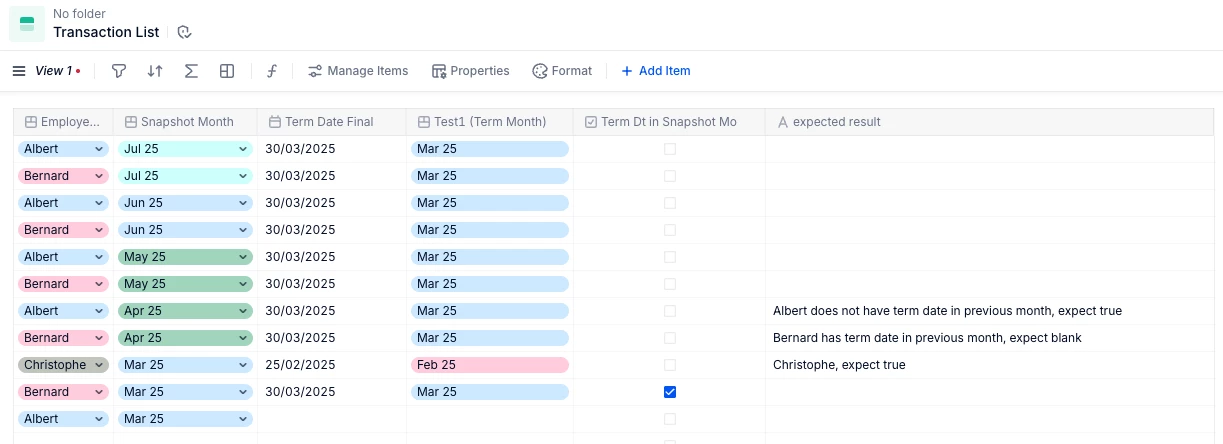Click the sync status icon beside title
Image resolution: width=1223 pixels, height=444 pixels.
[x=184, y=32]
